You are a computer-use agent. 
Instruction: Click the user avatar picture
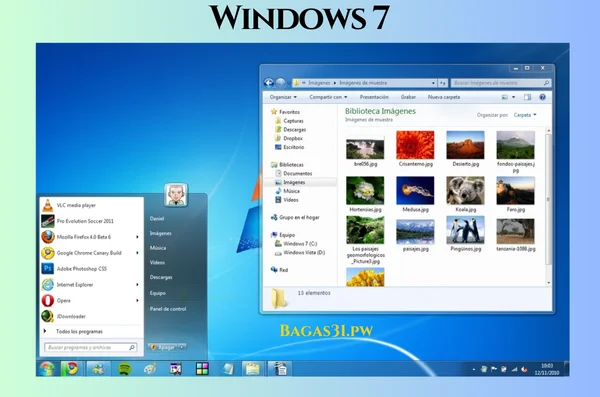click(176, 195)
